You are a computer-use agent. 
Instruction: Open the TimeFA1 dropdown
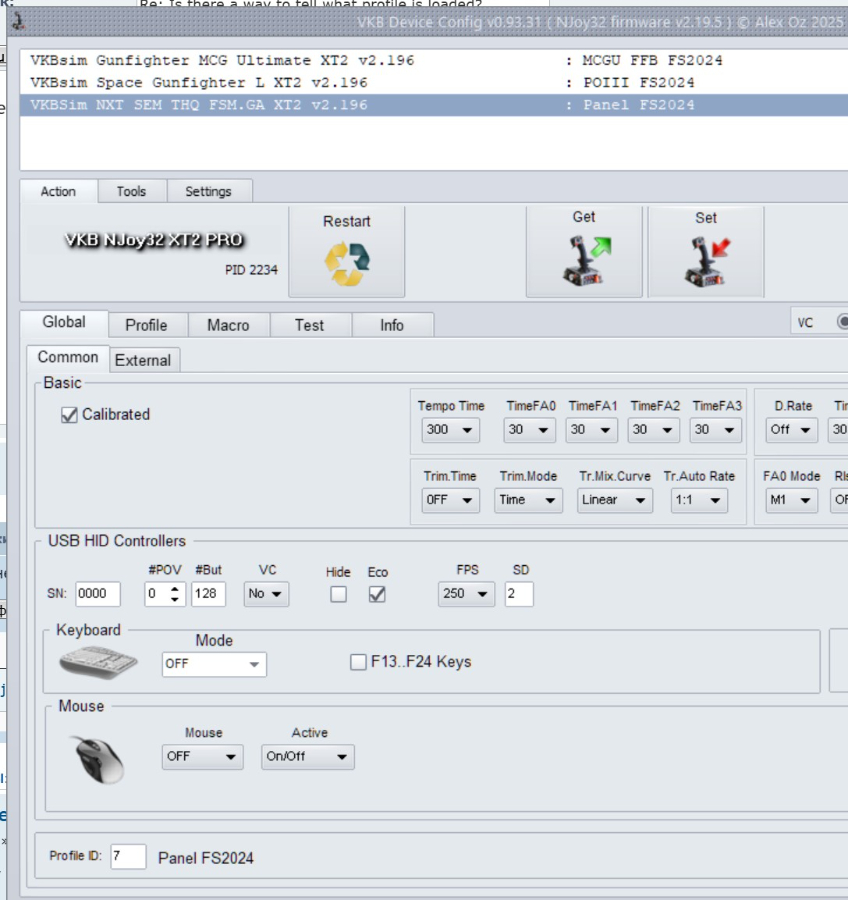591,430
